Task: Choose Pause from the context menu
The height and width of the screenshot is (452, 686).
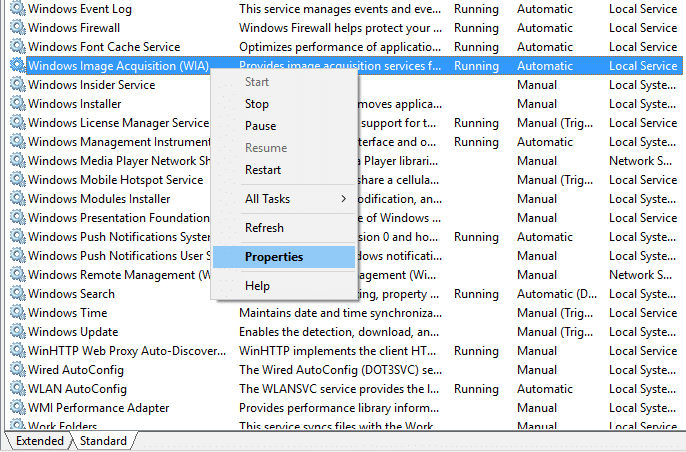Action: (284, 126)
